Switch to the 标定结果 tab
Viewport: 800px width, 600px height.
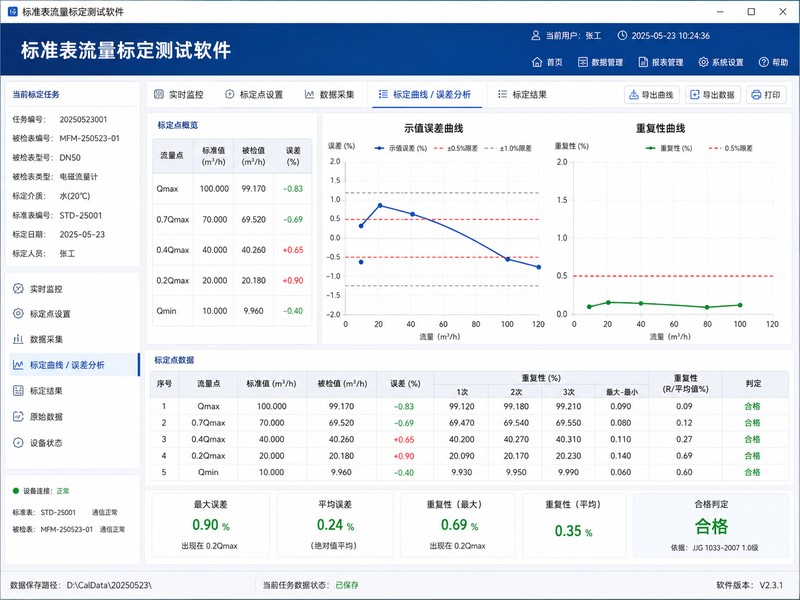point(522,94)
